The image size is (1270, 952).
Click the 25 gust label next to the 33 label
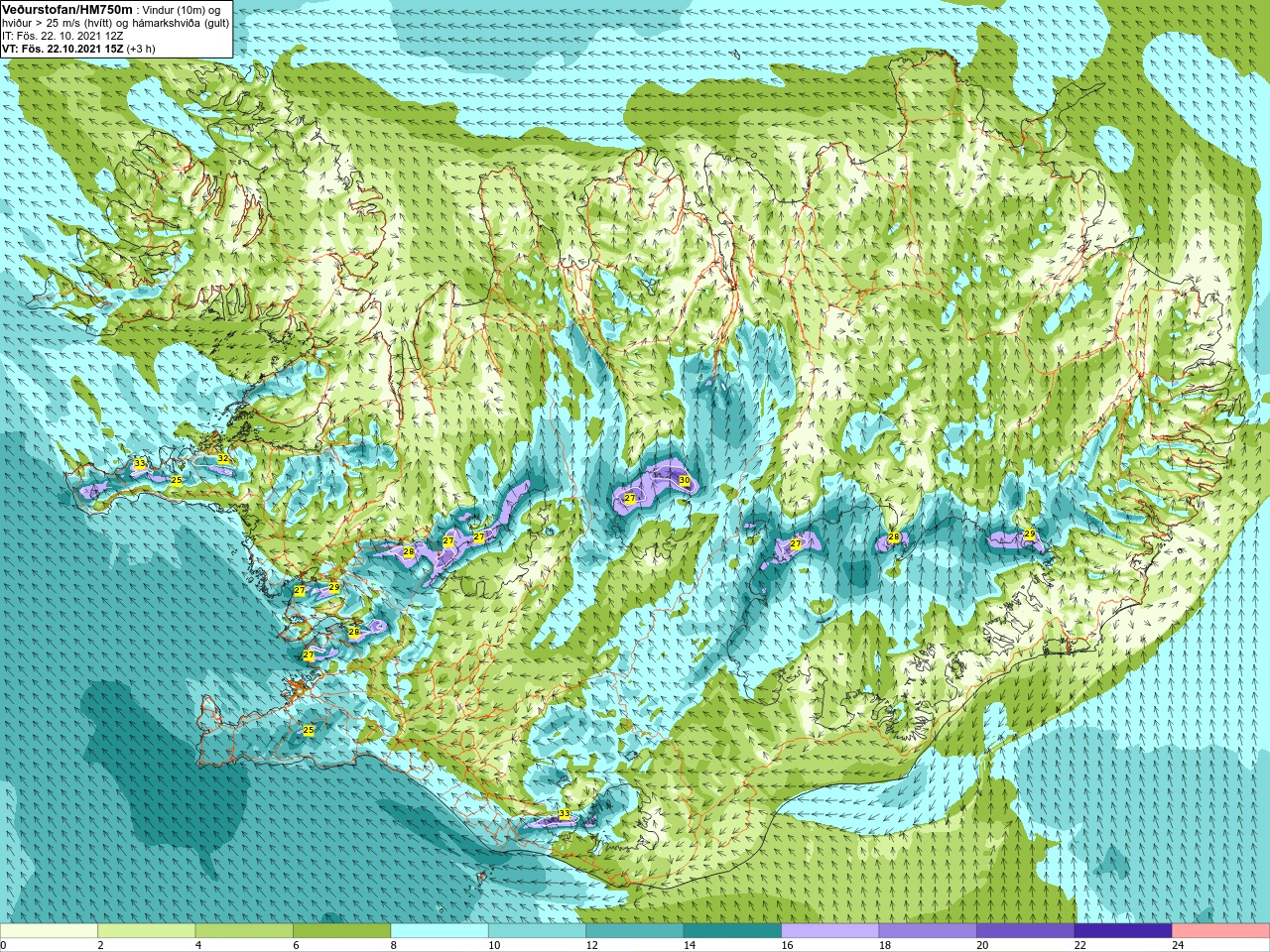177,480
